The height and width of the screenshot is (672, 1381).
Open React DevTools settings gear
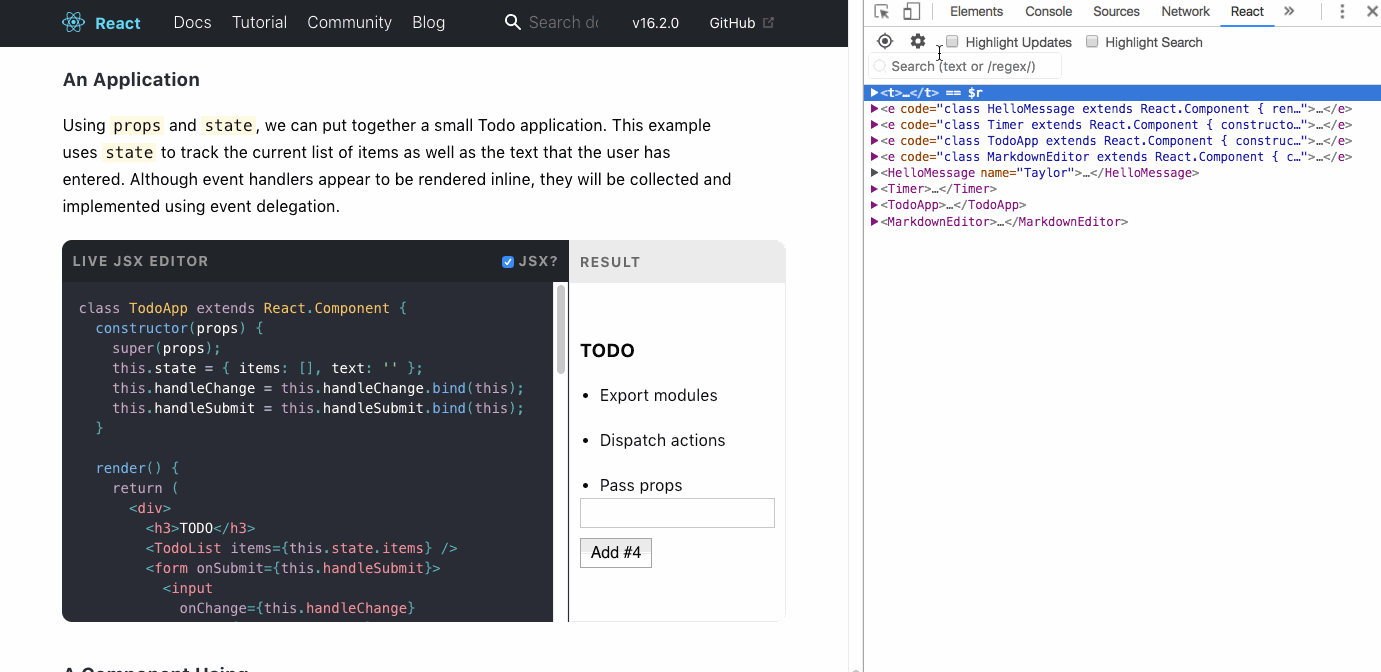918,41
